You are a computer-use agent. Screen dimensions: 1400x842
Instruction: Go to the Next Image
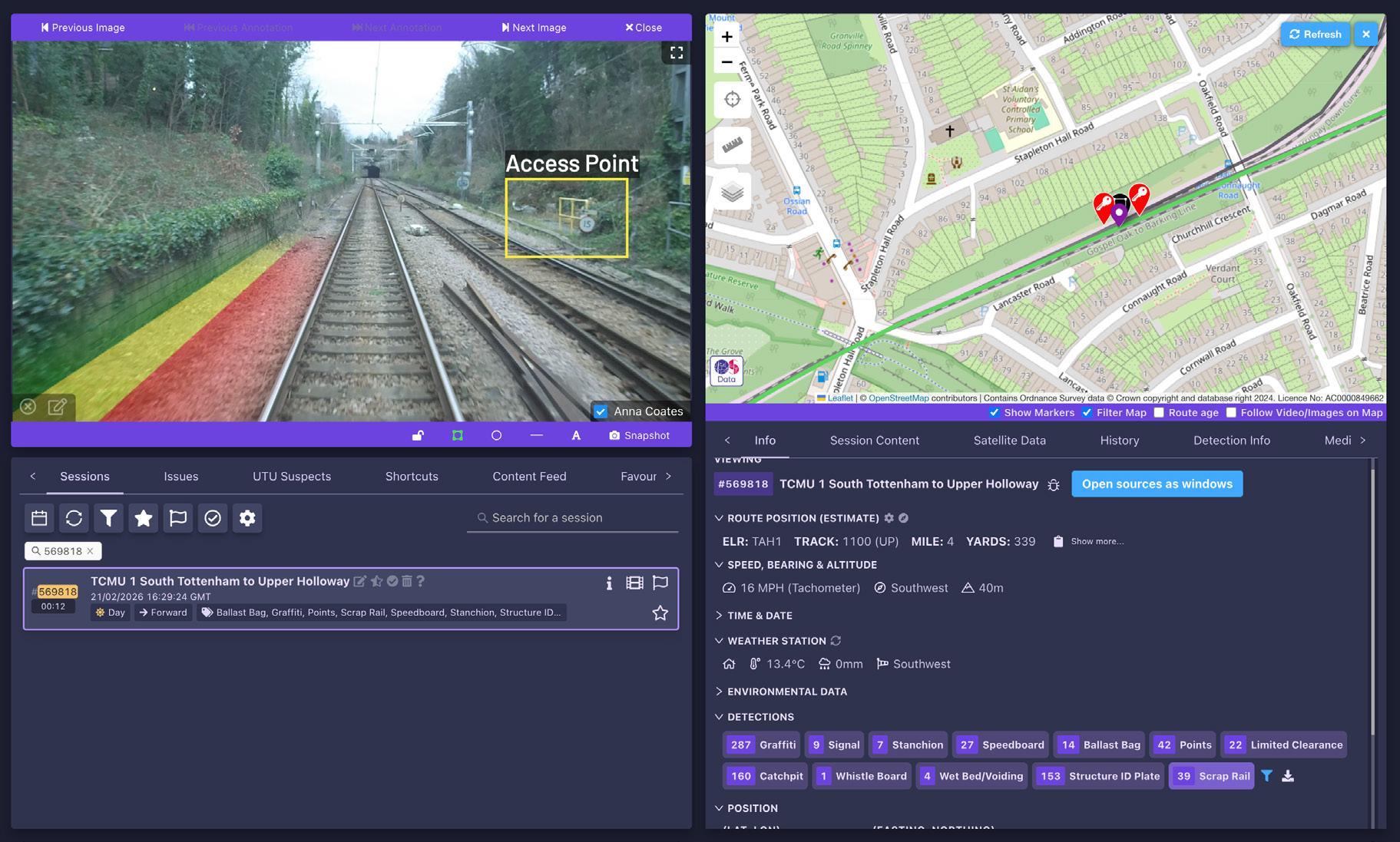(534, 28)
